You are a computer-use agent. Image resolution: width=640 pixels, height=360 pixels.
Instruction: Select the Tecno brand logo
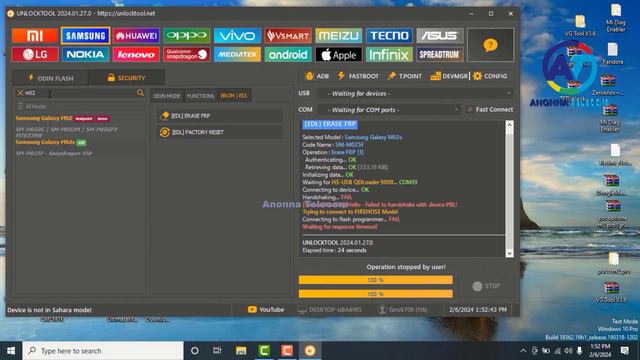tap(389, 36)
